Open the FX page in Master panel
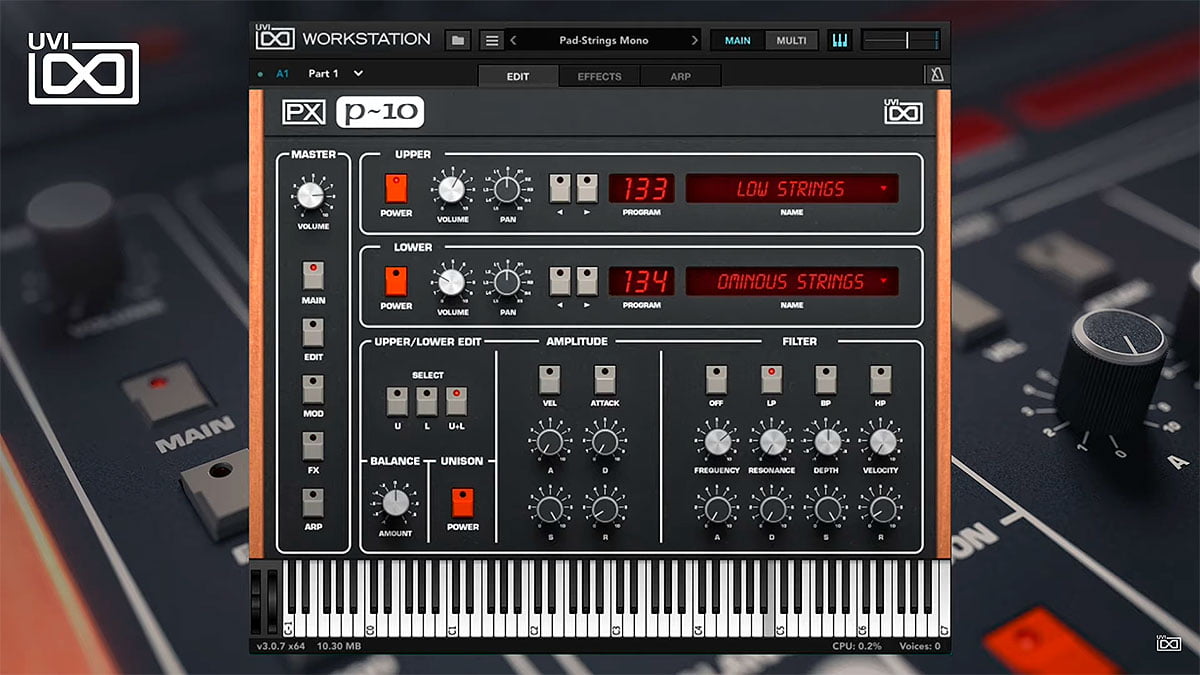This screenshot has width=1200, height=675. pyautogui.click(x=313, y=446)
